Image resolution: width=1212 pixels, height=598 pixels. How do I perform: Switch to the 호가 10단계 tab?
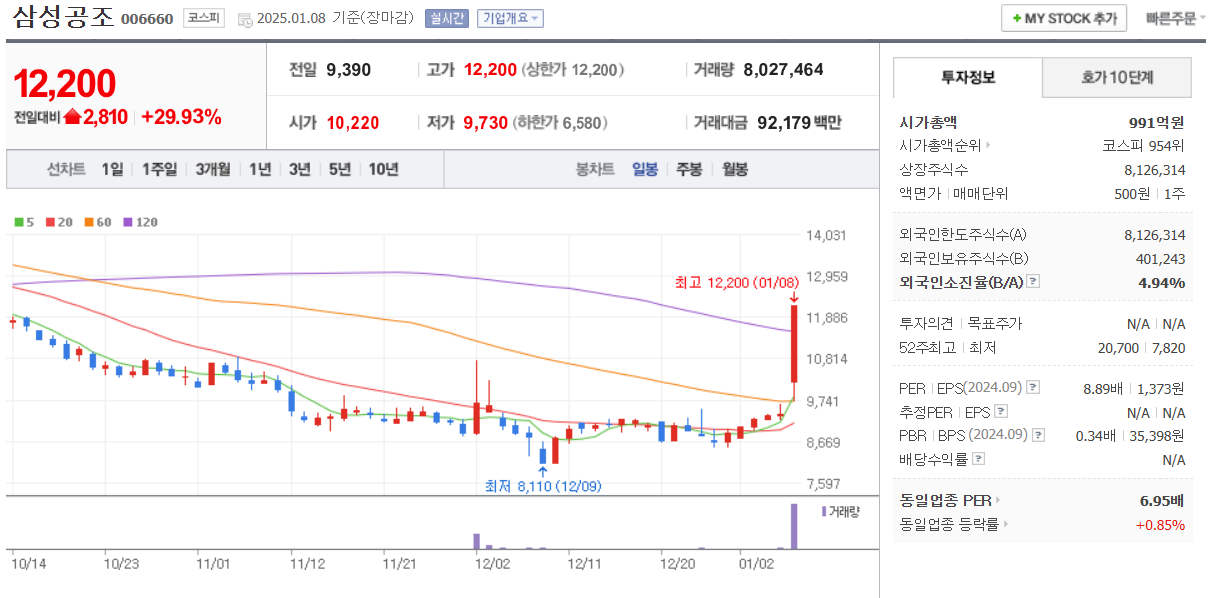point(1117,78)
